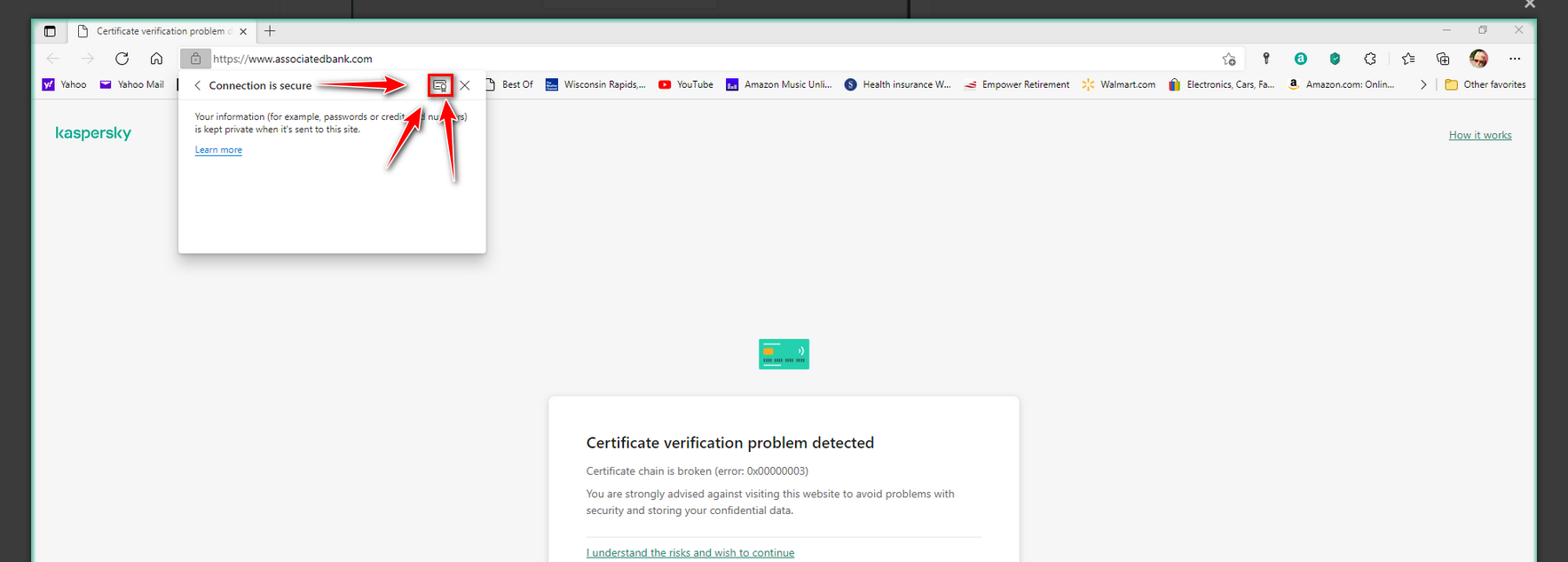Go back in the Connection is secure popup
The height and width of the screenshot is (562, 1568).
(x=197, y=85)
